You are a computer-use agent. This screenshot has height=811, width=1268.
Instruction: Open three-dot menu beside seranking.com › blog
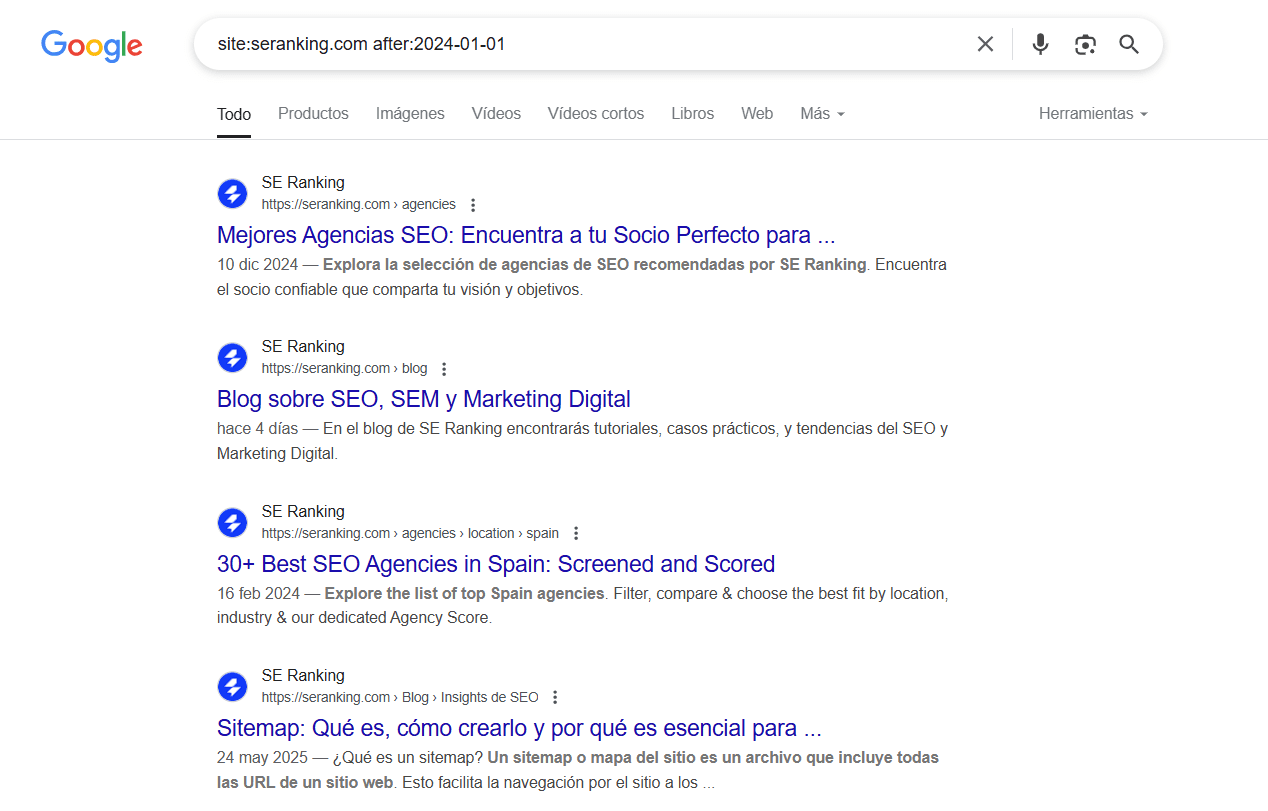(445, 369)
